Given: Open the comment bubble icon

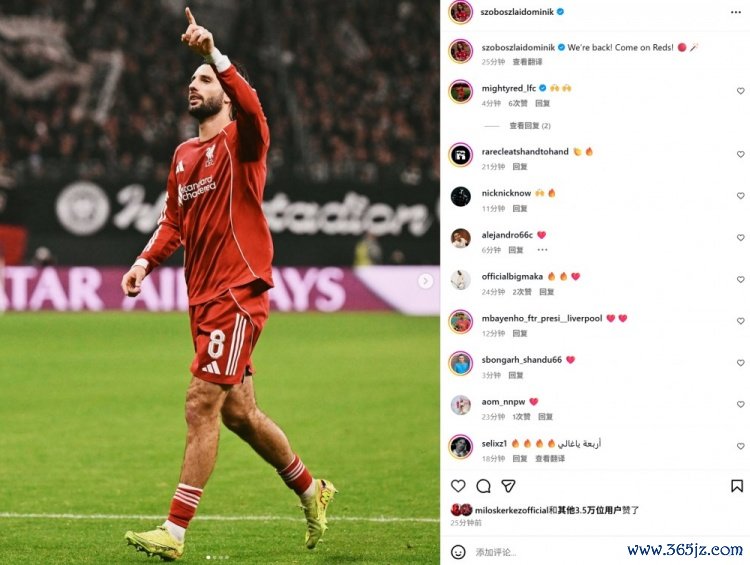Looking at the screenshot, I should pos(483,486).
